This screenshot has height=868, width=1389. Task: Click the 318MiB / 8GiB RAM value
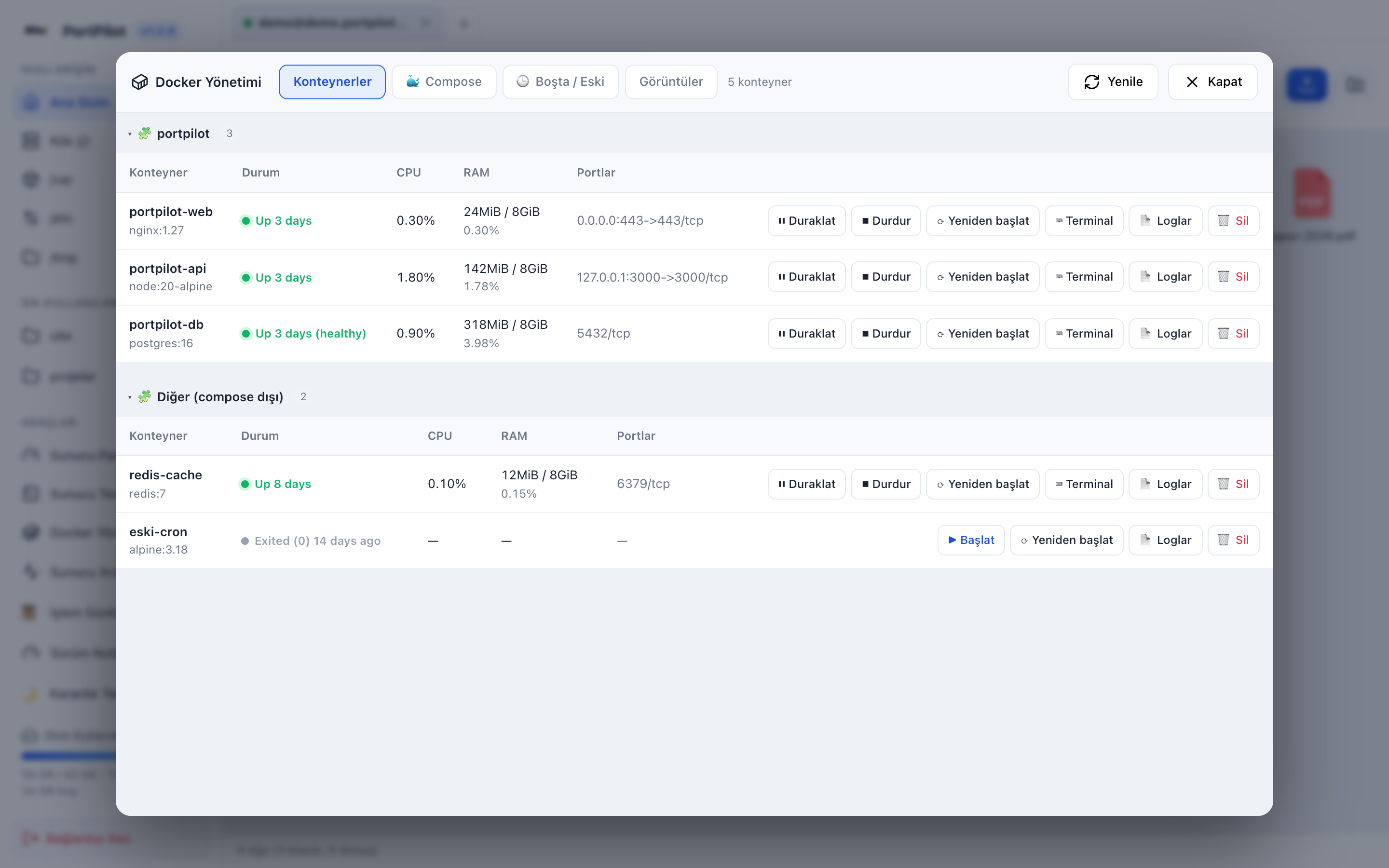pyautogui.click(x=505, y=325)
